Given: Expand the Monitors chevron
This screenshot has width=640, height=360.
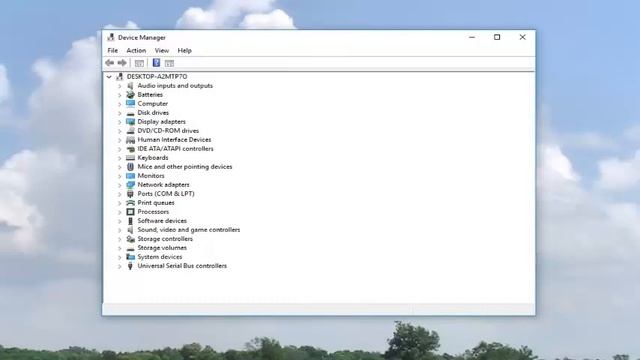Looking at the screenshot, I should tap(120, 176).
